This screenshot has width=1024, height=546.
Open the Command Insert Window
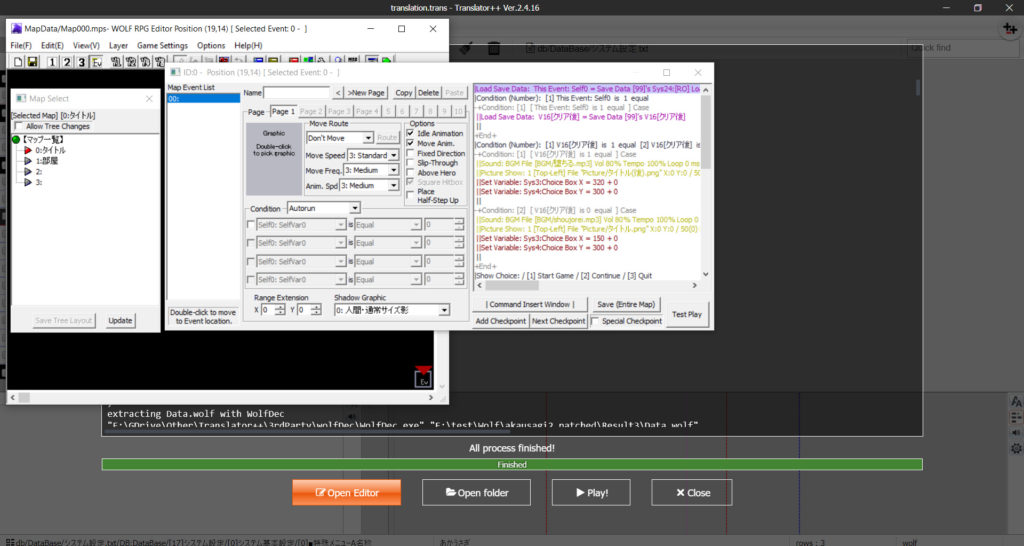tap(530, 304)
